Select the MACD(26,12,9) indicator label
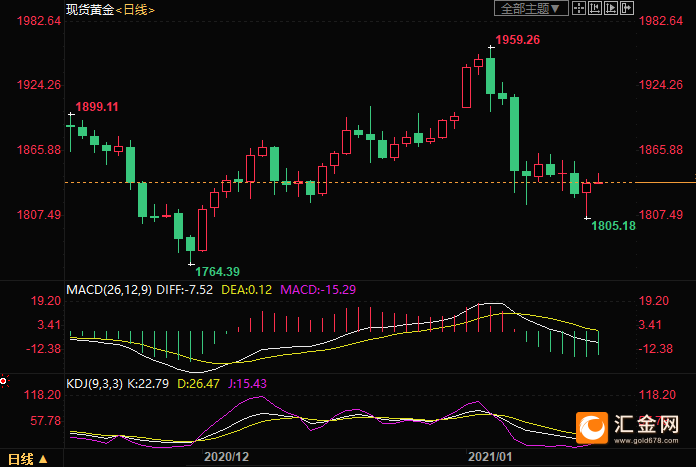 click(109, 290)
